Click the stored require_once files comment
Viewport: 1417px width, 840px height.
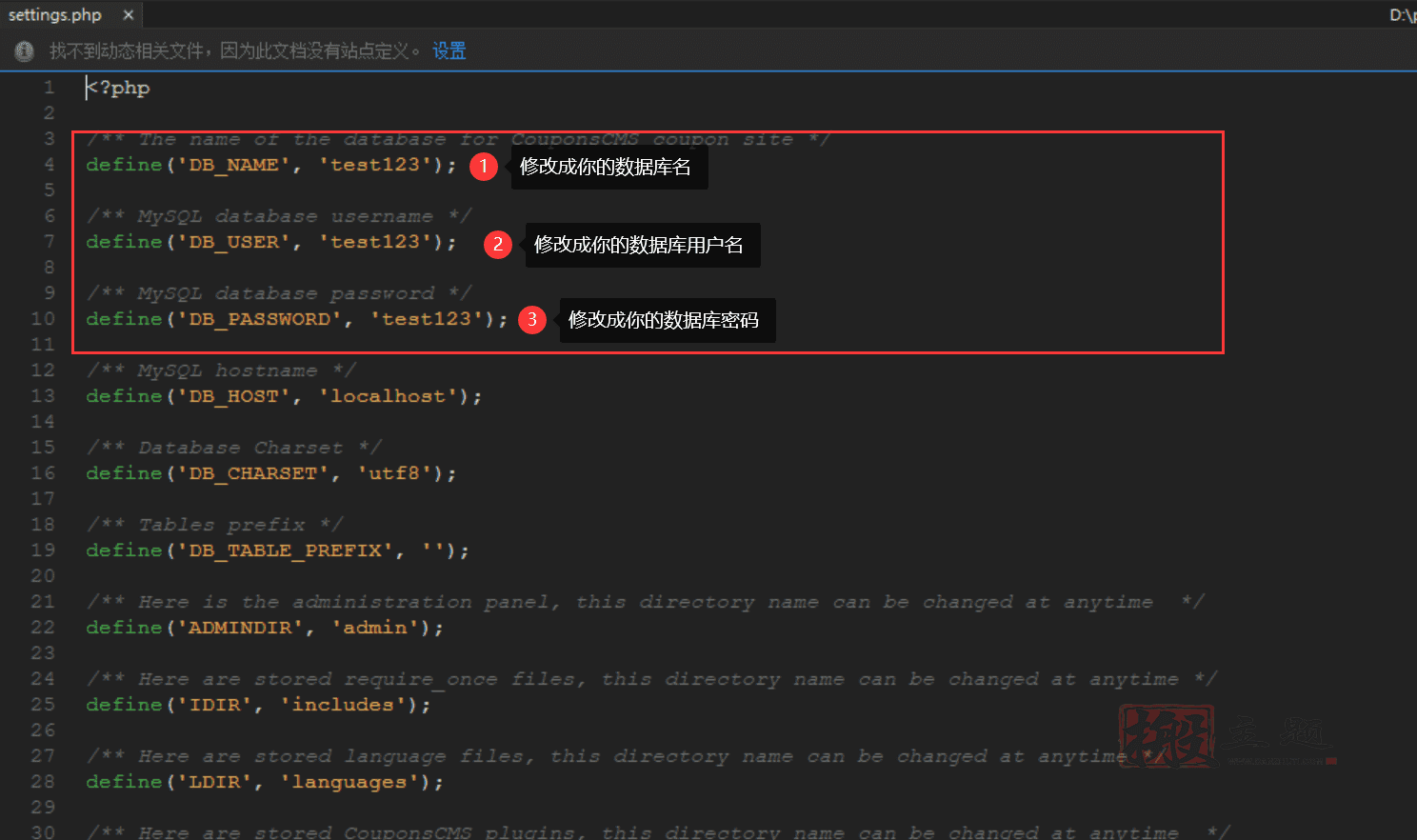[651, 679]
